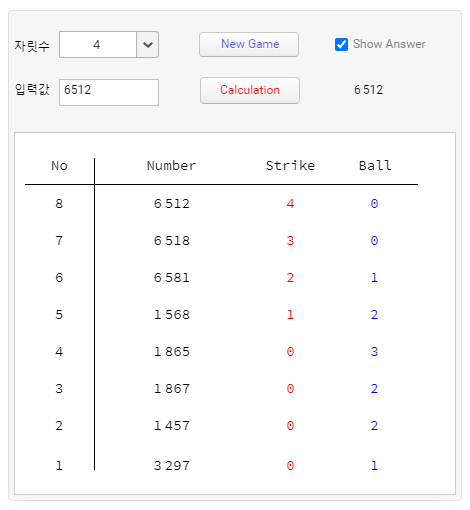
Task: Click guess 1 568 in row 5
Action: coord(172,315)
